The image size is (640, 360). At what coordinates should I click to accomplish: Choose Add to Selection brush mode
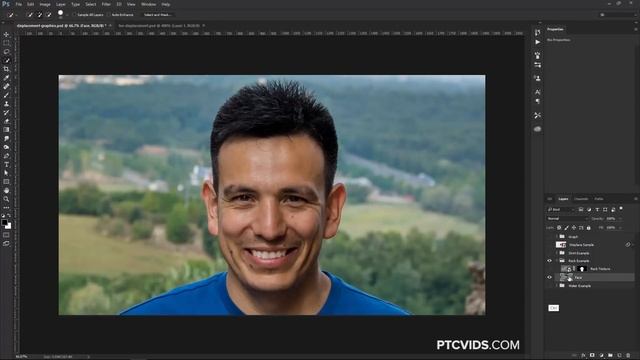[x=40, y=15]
